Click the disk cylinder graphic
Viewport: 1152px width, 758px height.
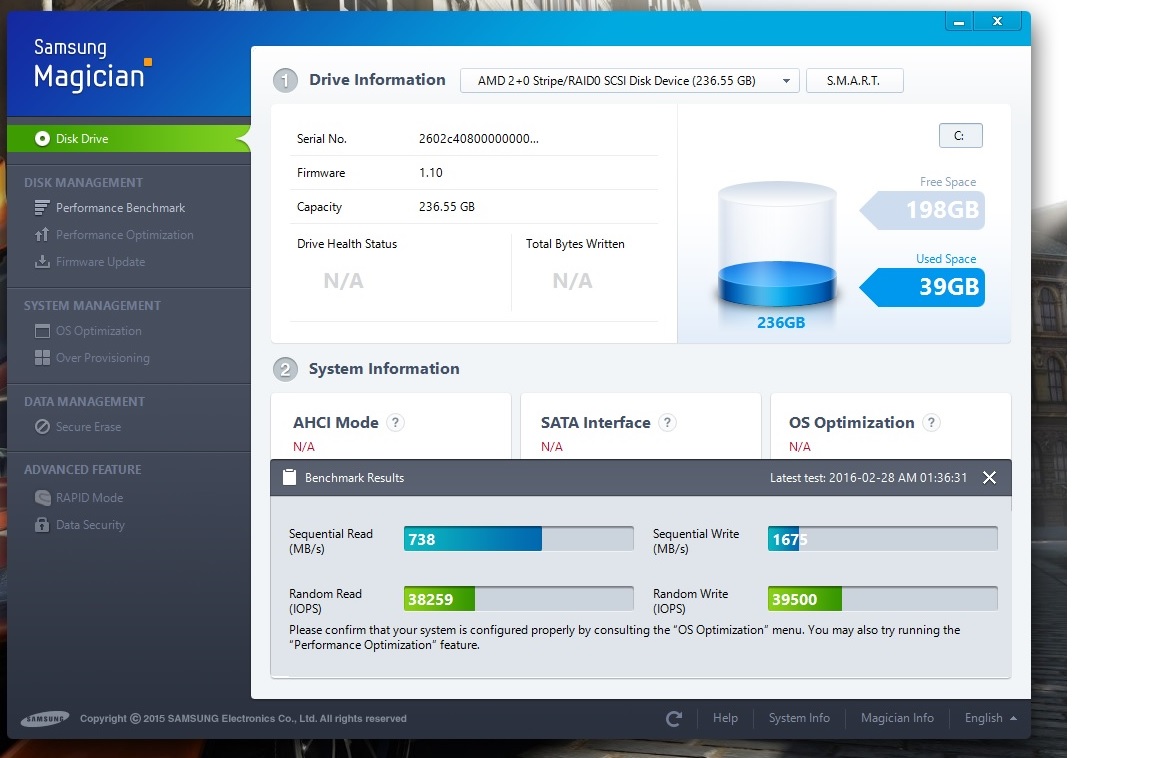point(777,244)
